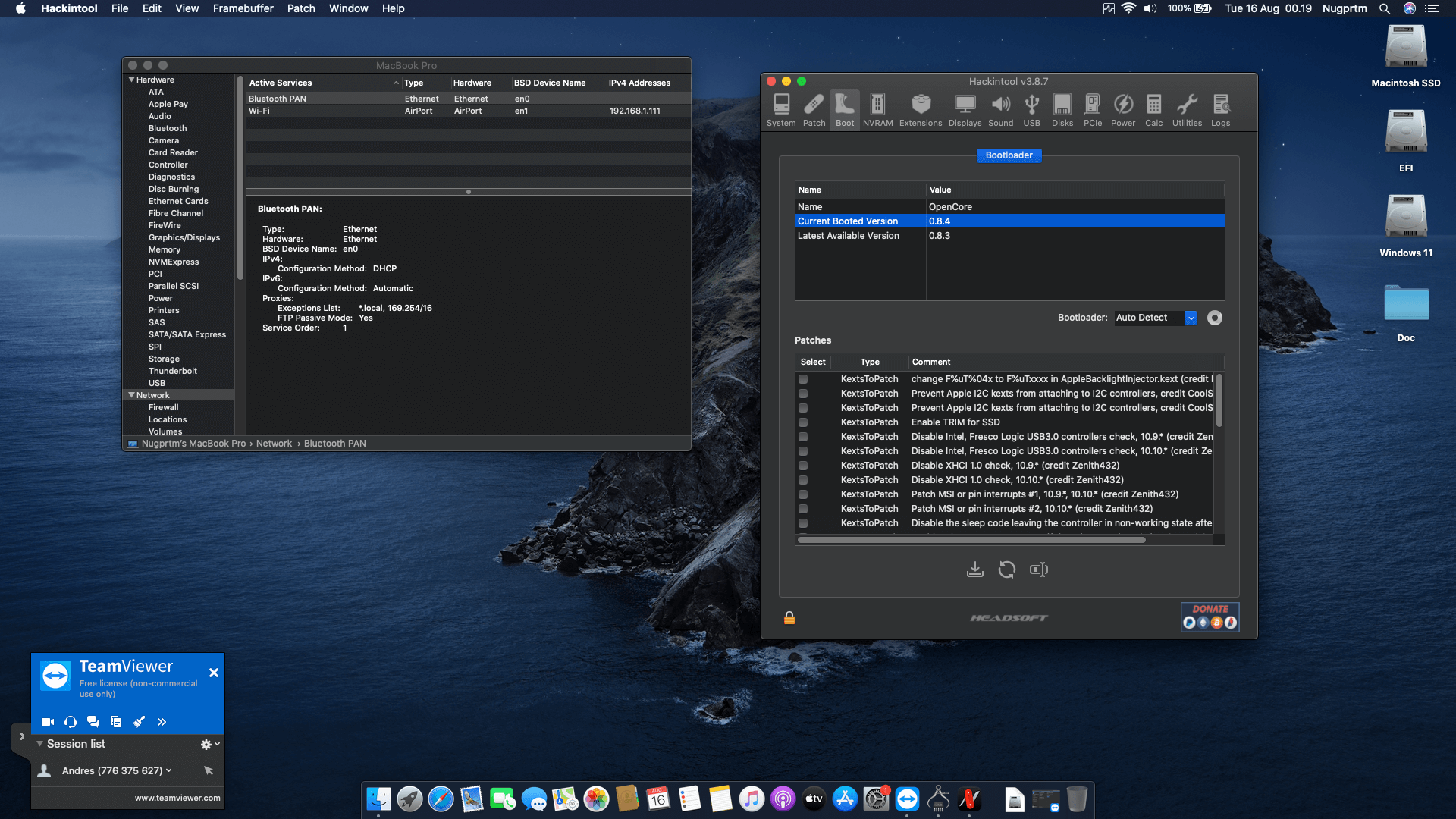Click the orange lock icon in Hackintool
Screen dimensions: 1456x819
tap(789, 618)
